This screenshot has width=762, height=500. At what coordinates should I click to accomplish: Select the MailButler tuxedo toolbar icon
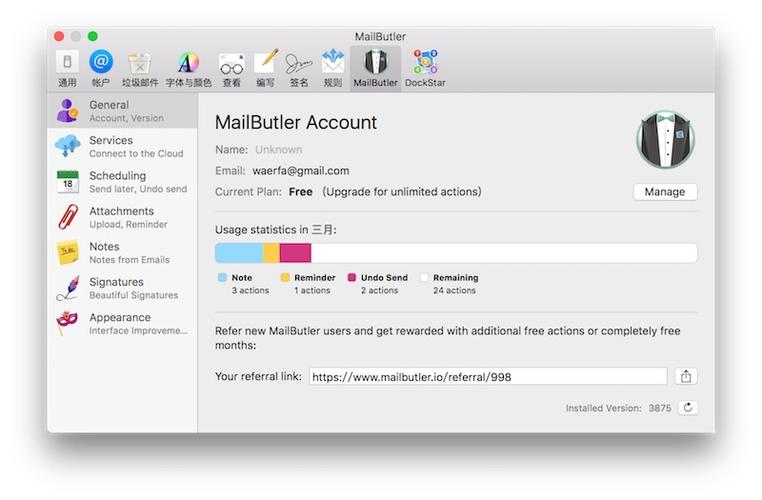(x=375, y=62)
